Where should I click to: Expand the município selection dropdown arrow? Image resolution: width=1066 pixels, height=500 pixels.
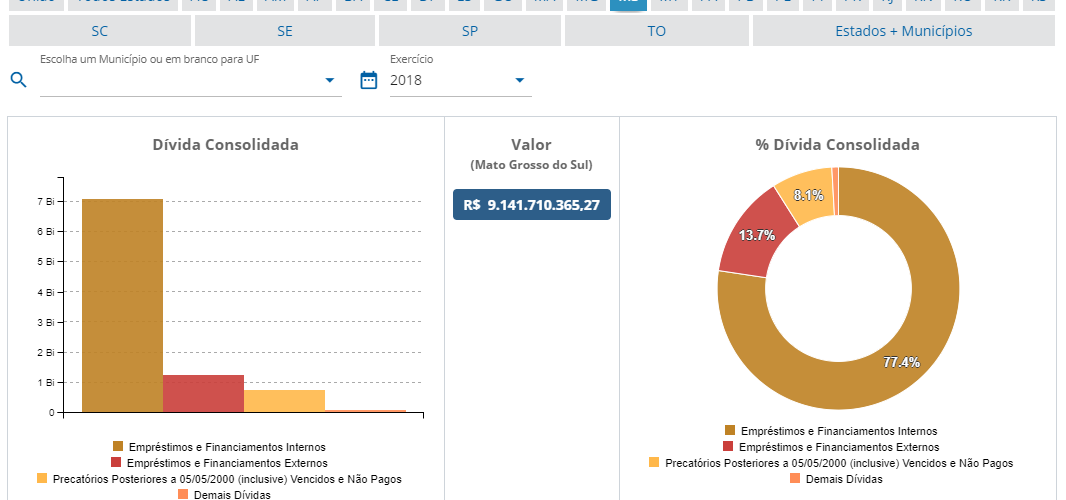click(x=330, y=80)
